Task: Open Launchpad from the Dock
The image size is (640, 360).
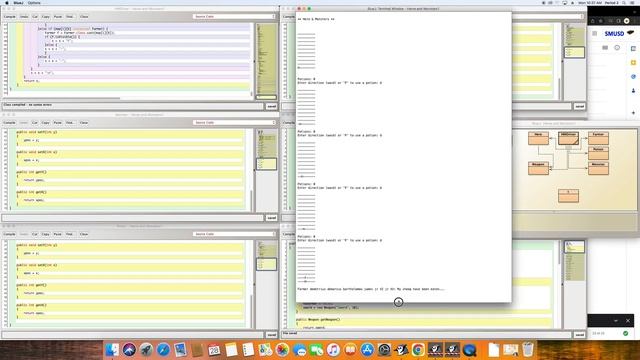Action: [x=146, y=350]
